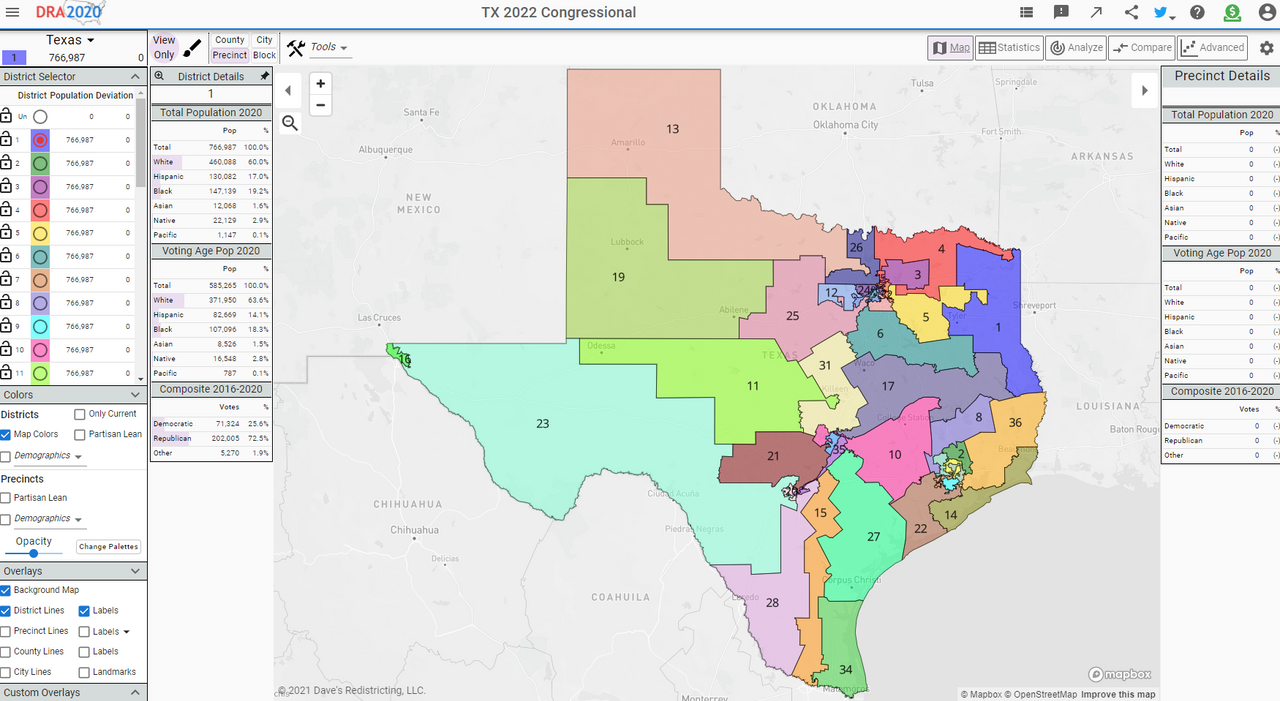Open the Twitter sharing icon
Image resolution: width=1280 pixels, height=701 pixels.
(x=1161, y=12)
